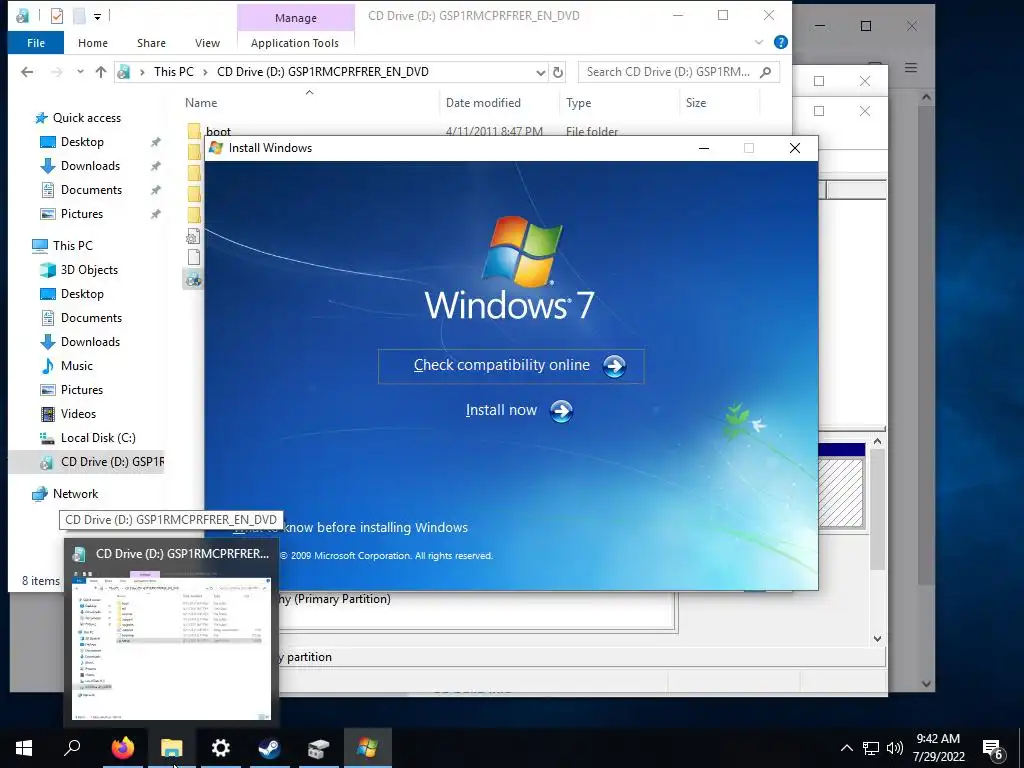Click the Explorer help question mark icon
Viewport: 1024px width, 768px height.
click(x=780, y=42)
